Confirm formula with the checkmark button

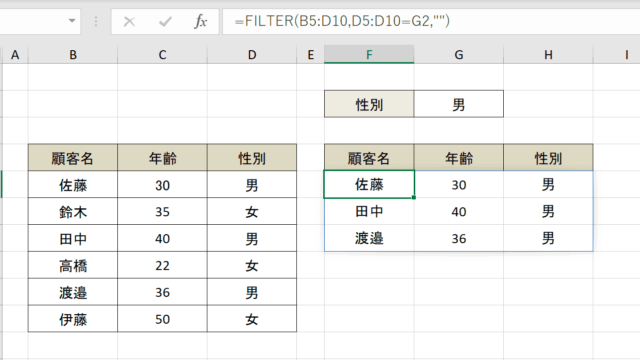tap(165, 21)
